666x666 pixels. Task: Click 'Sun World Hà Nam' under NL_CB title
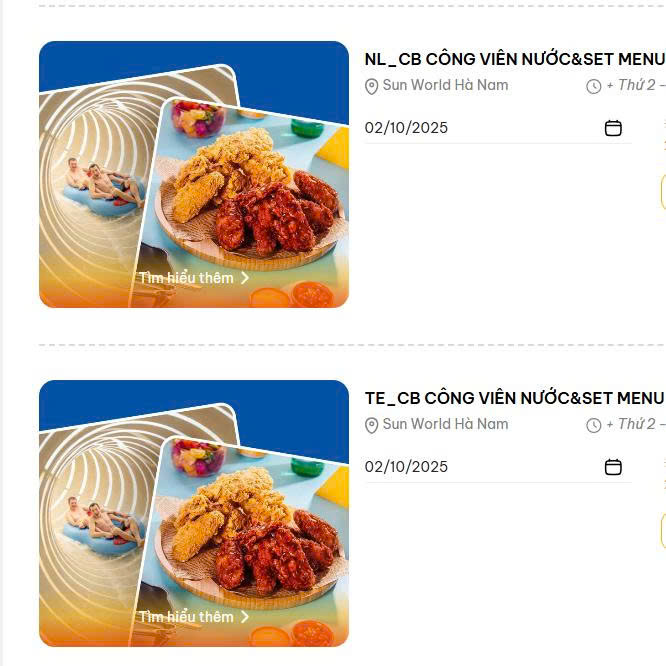(x=445, y=85)
